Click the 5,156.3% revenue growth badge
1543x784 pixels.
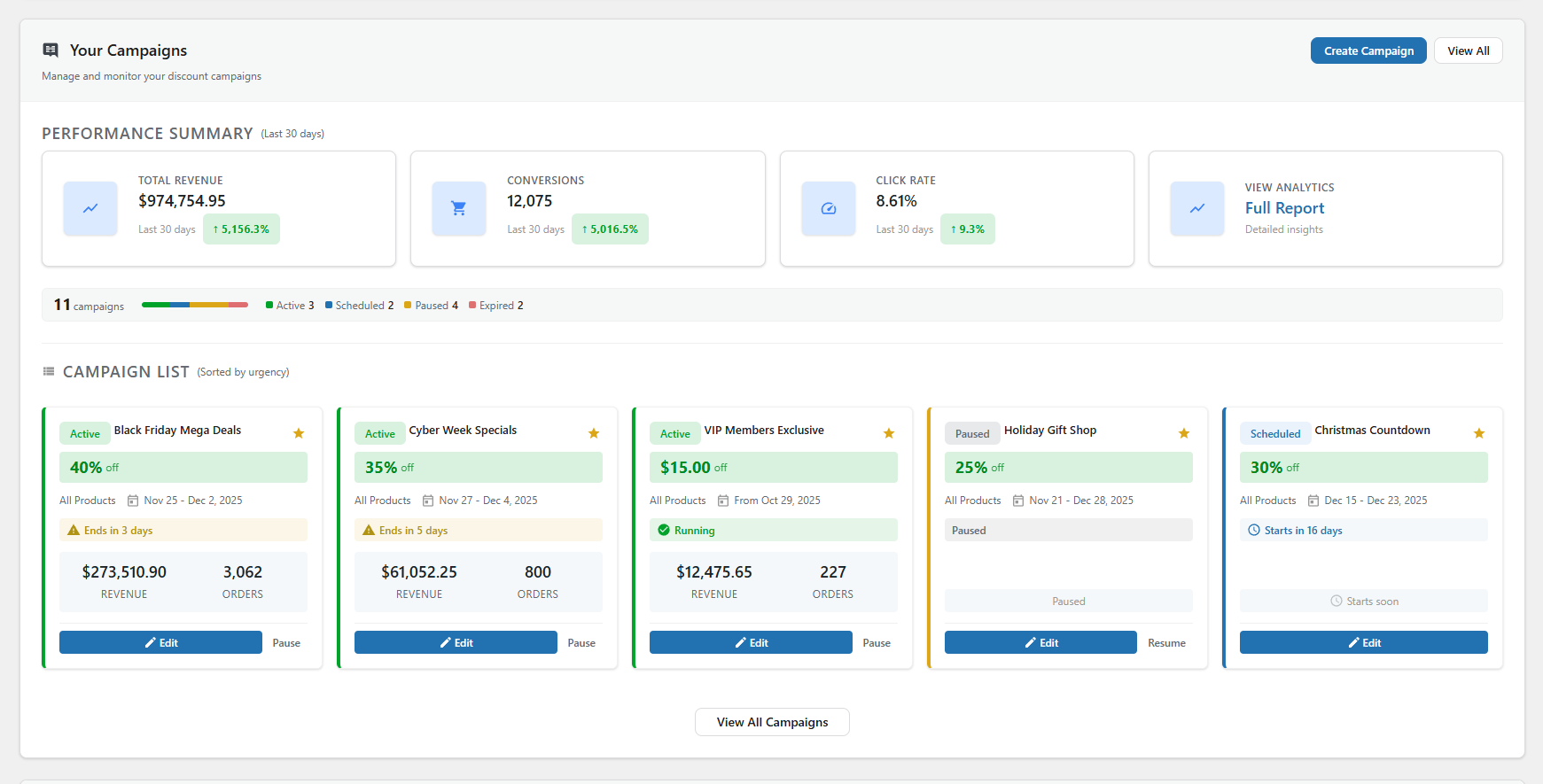(x=241, y=229)
